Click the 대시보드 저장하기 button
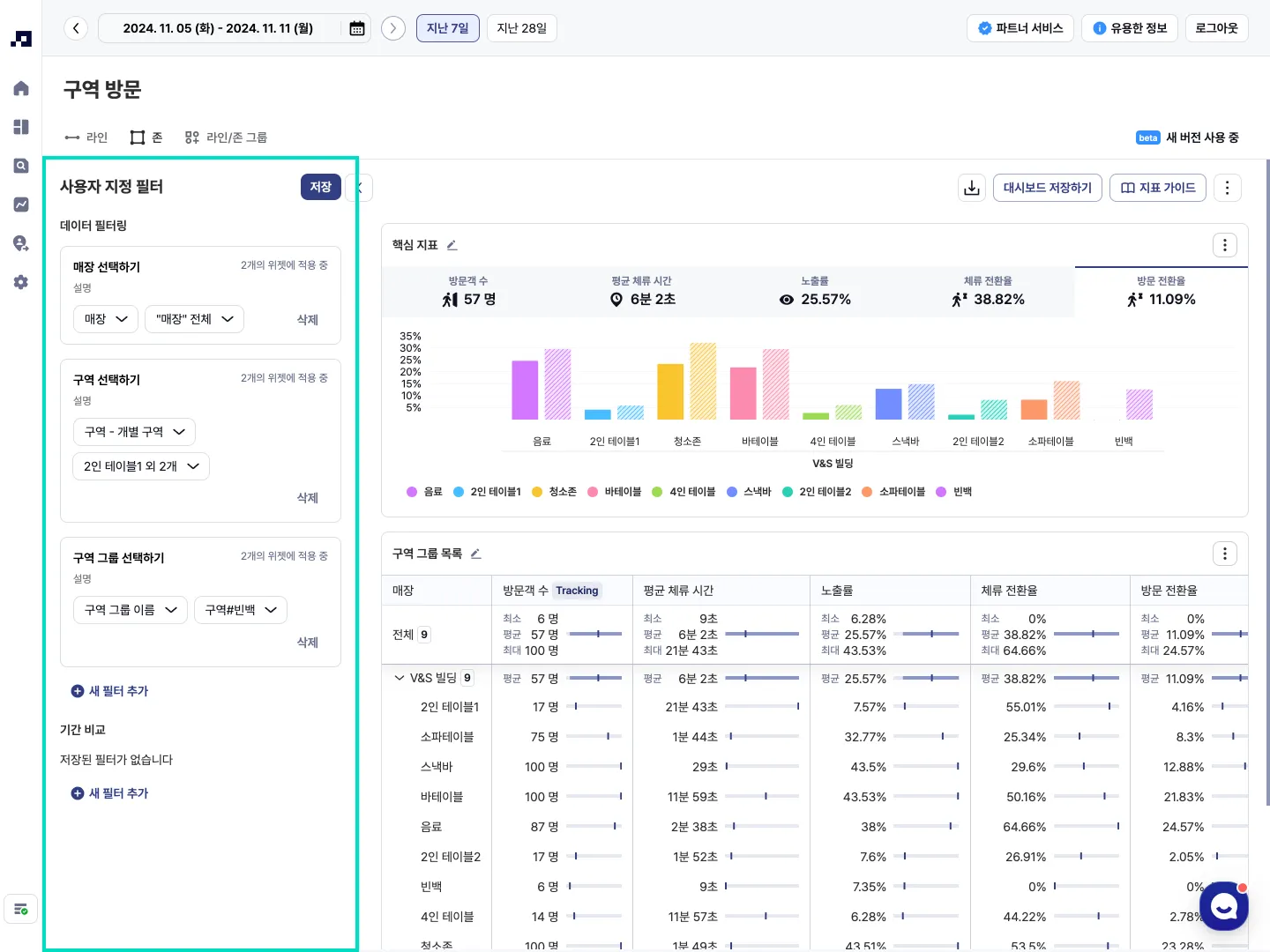The height and width of the screenshot is (952, 1270). coord(1047,188)
